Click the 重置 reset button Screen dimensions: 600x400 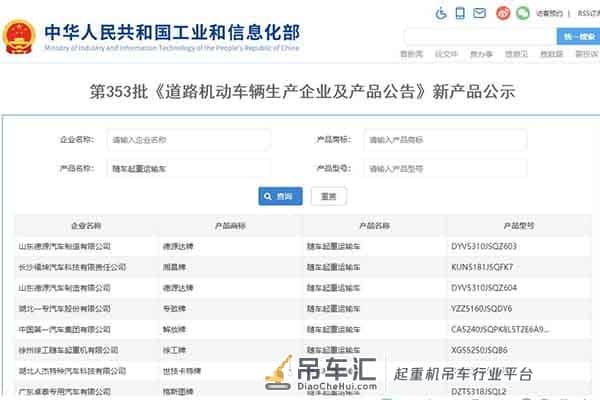tap(328, 196)
